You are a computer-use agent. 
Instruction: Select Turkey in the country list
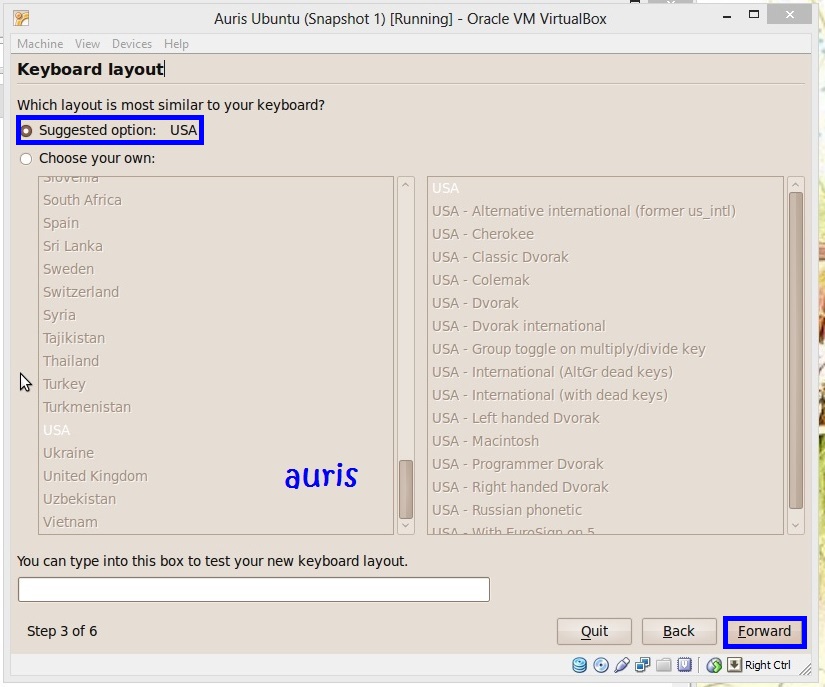coord(216,384)
